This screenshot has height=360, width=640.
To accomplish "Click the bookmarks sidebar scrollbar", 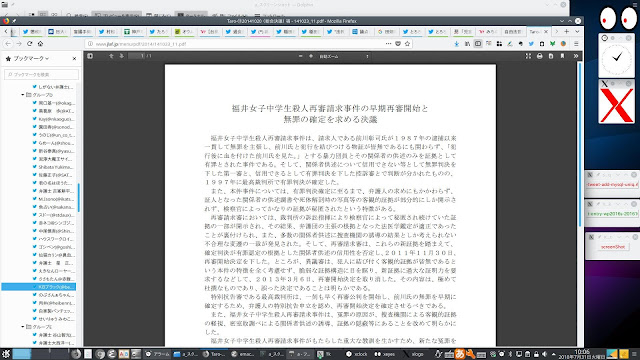I will [78, 198].
